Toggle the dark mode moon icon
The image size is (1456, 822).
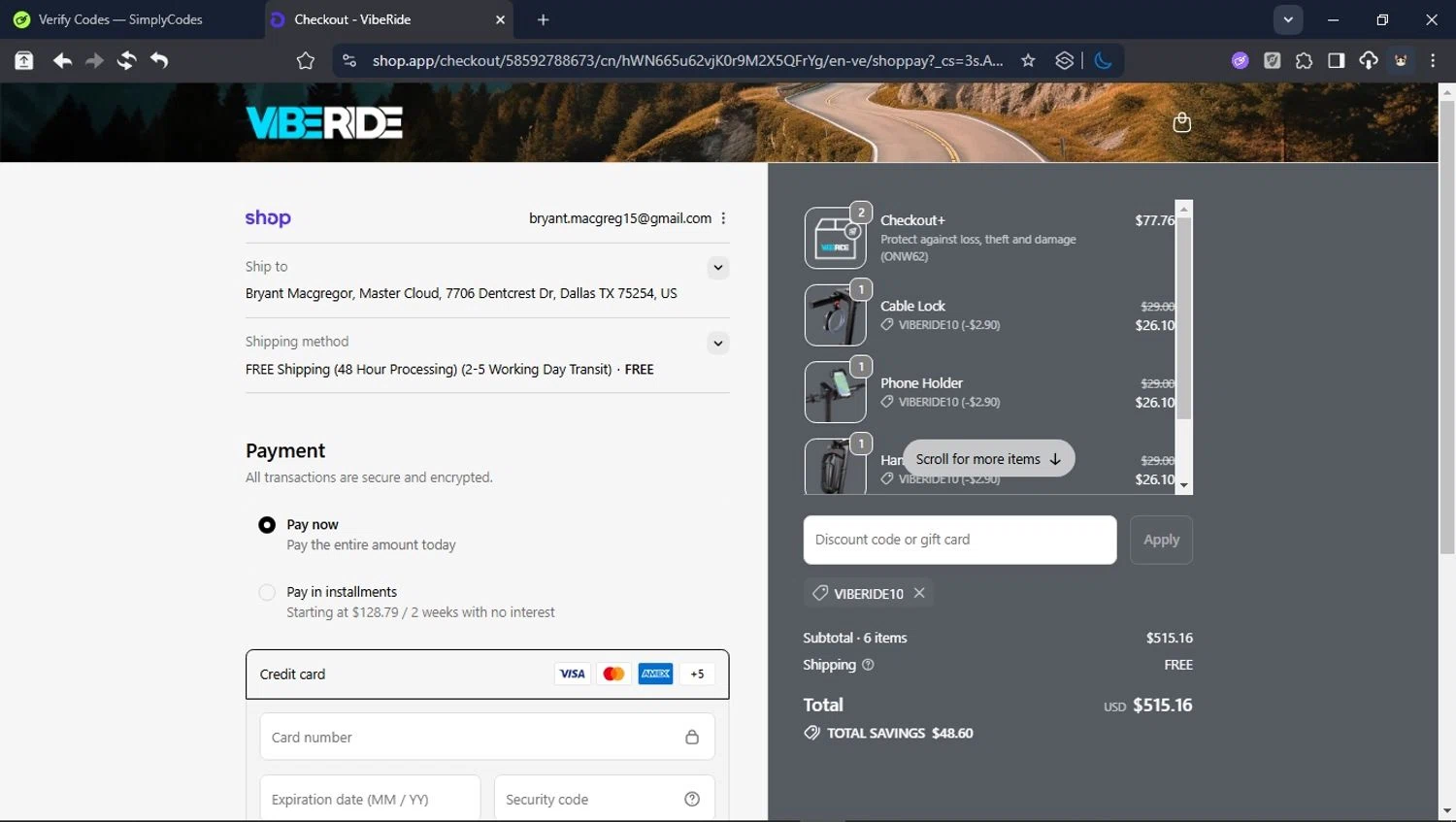click(1103, 60)
